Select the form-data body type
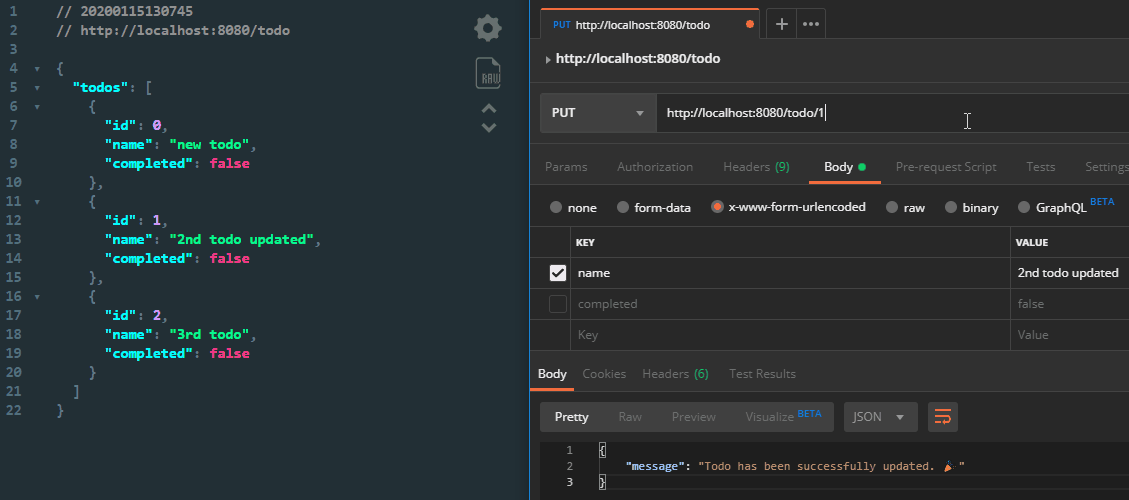1129x500 pixels. (623, 207)
